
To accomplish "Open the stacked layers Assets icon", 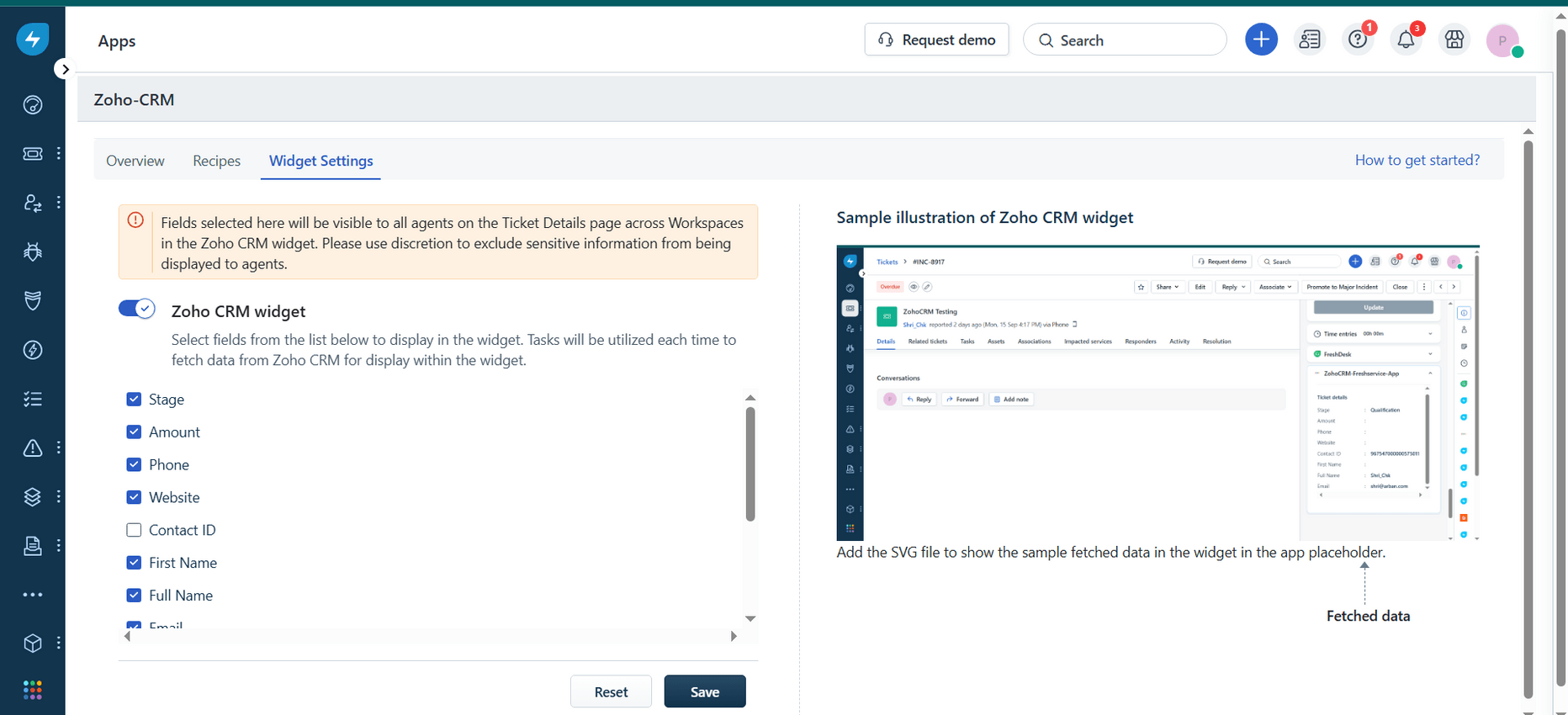I will 33,497.
